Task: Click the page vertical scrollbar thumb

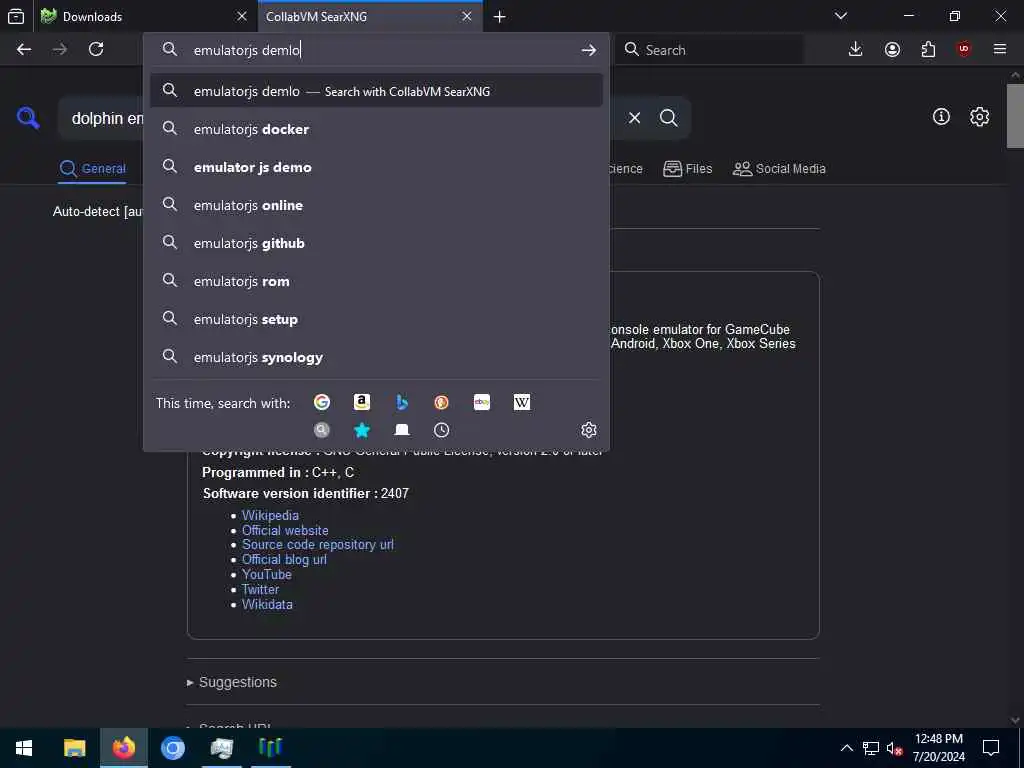Action: (x=1015, y=116)
